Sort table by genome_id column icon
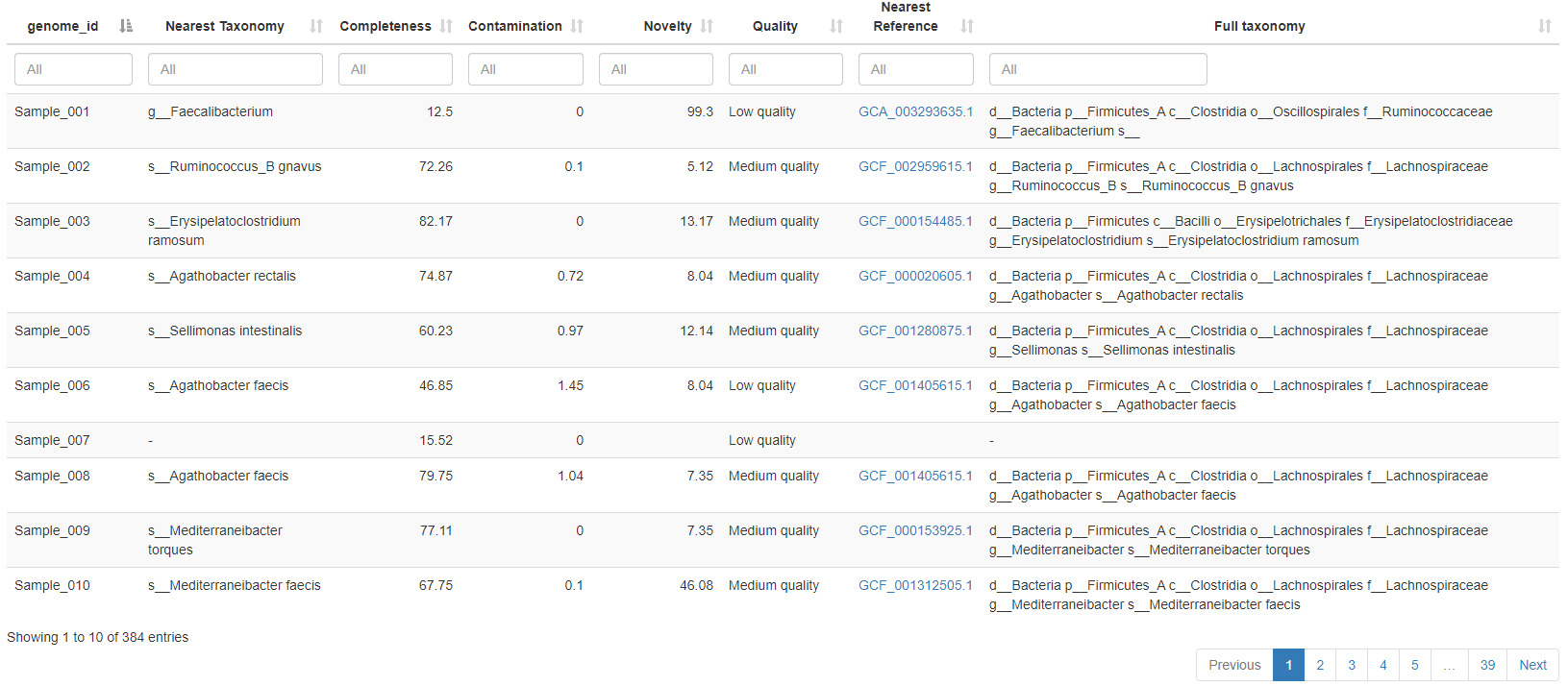This screenshot has height=686, width=1568. point(126,26)
